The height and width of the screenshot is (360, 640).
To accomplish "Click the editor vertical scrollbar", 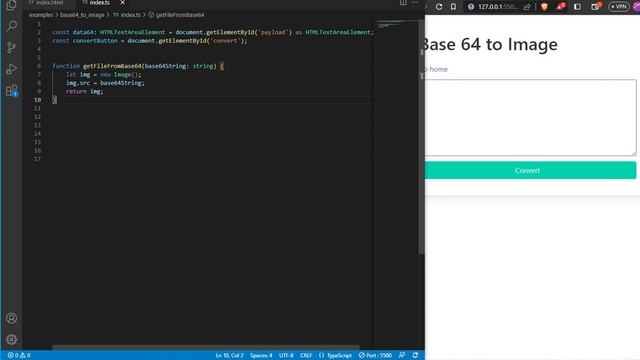I will (x=421, y=137).
